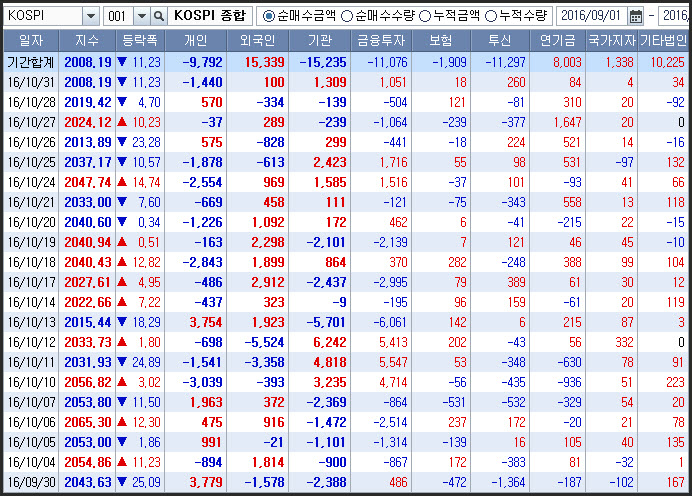The height and width of the screenshot is (496, 692).
Task: Select the 순매수수량 radio button
Action: coord(347,16)
